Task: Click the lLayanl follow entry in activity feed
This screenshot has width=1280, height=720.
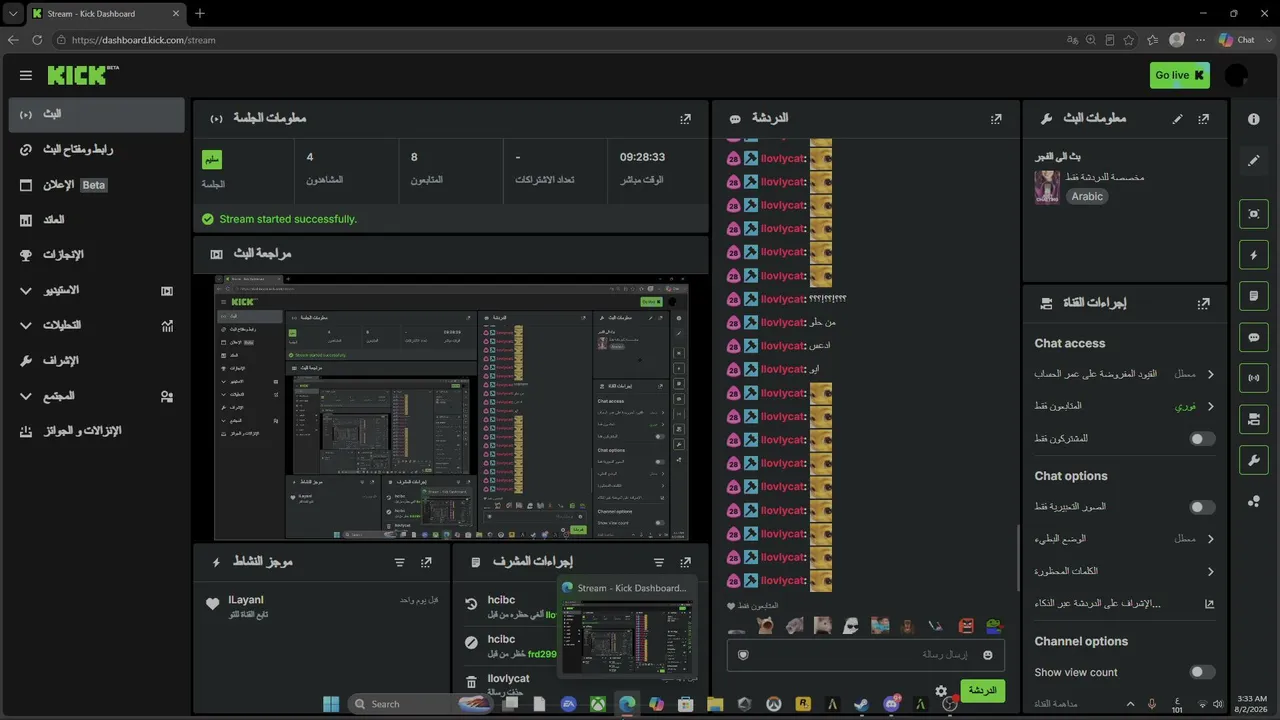Action: [322, 606]
